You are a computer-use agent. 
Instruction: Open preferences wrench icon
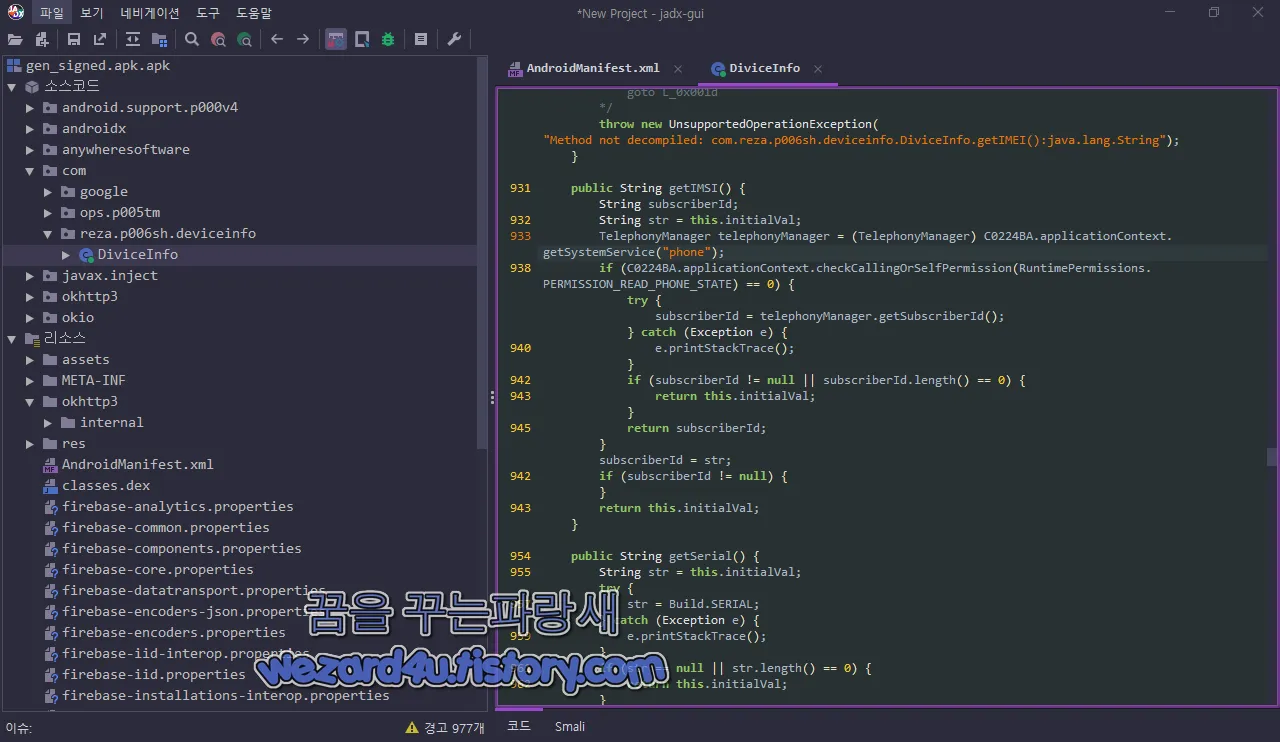pyautogui.click(x=454, y=39)
